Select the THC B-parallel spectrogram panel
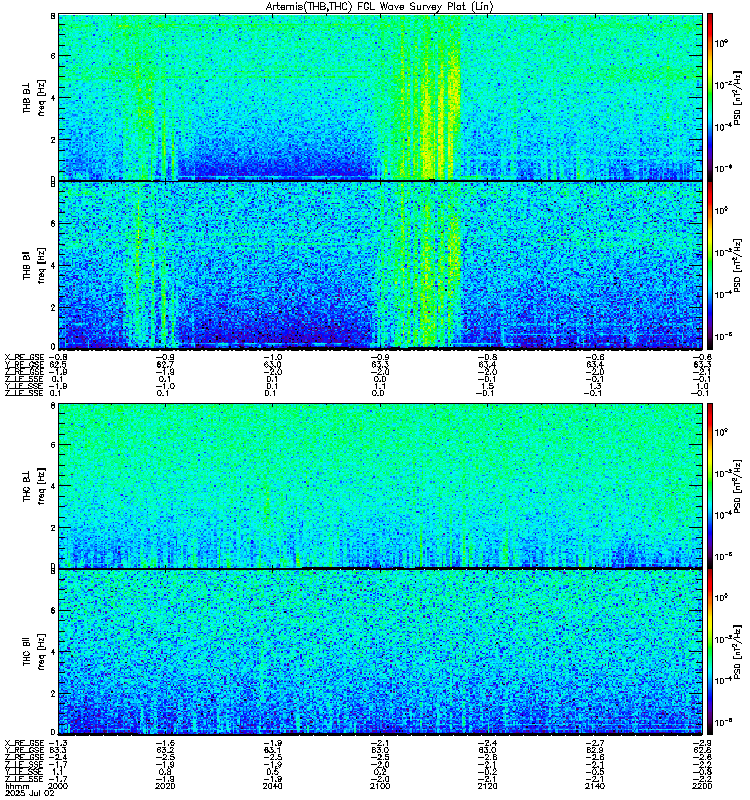750x800 pixels. tap(380, 652)
